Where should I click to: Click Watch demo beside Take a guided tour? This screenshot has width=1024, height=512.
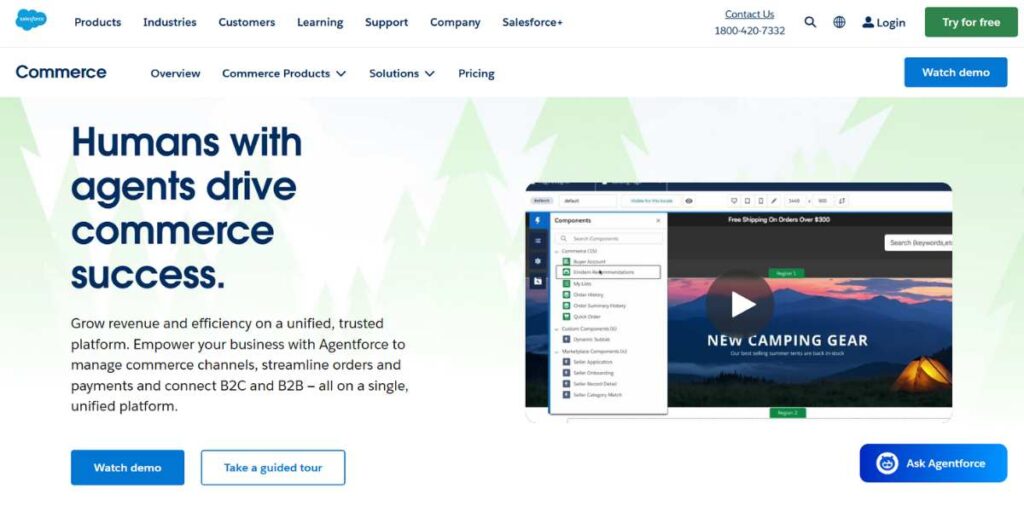tap(127, 468)
